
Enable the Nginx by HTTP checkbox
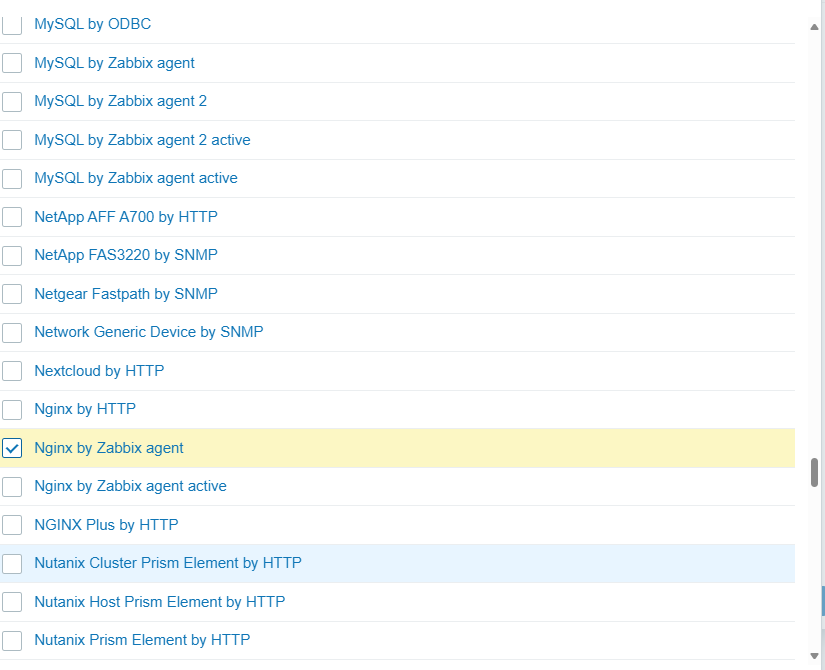[x=12, y=409]
